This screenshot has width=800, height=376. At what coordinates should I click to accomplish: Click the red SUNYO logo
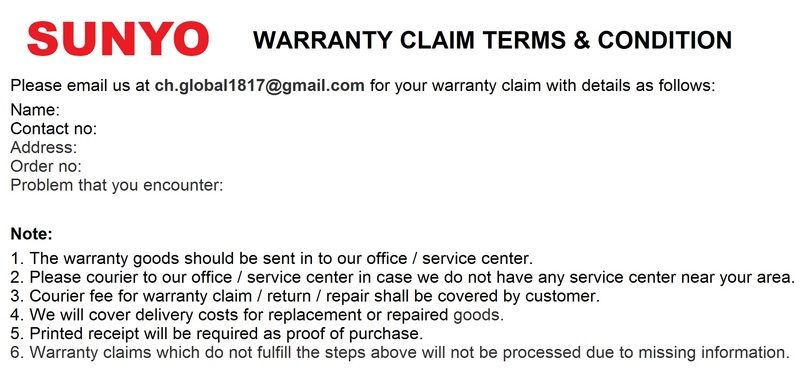[x=118, y=39]
